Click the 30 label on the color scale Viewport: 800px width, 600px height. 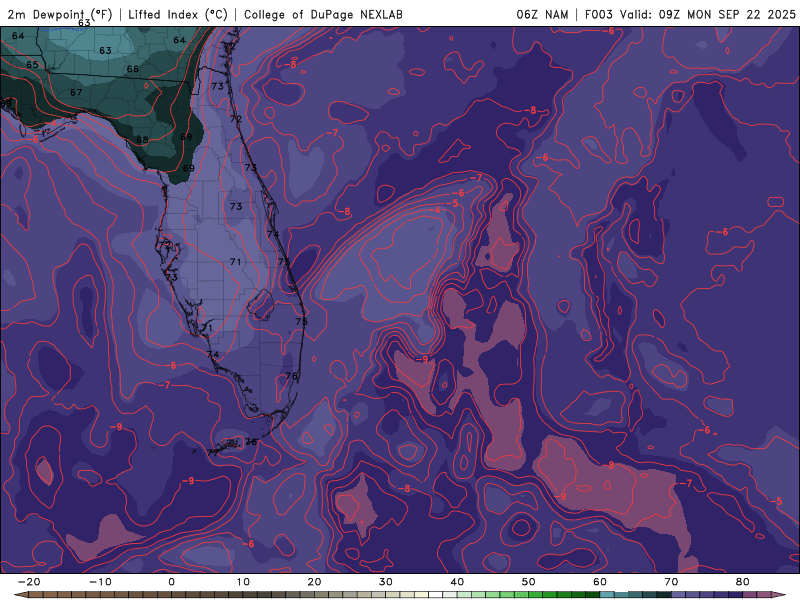(x=386, y=582)
